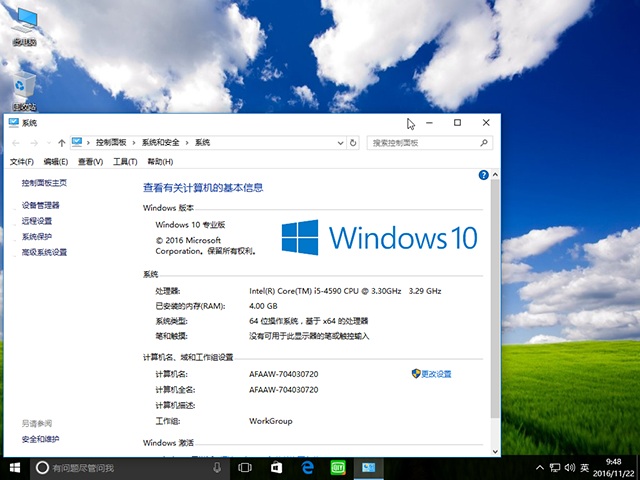Image resolution: width=640 pixels, height=480 pixels.
Task: Open Microsoft Edge from the taskbar
Action: pos(307,467)
